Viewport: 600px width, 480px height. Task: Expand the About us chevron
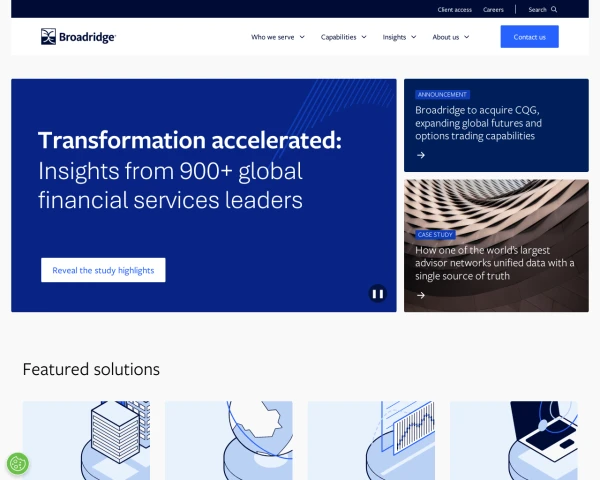click(466, 37)
